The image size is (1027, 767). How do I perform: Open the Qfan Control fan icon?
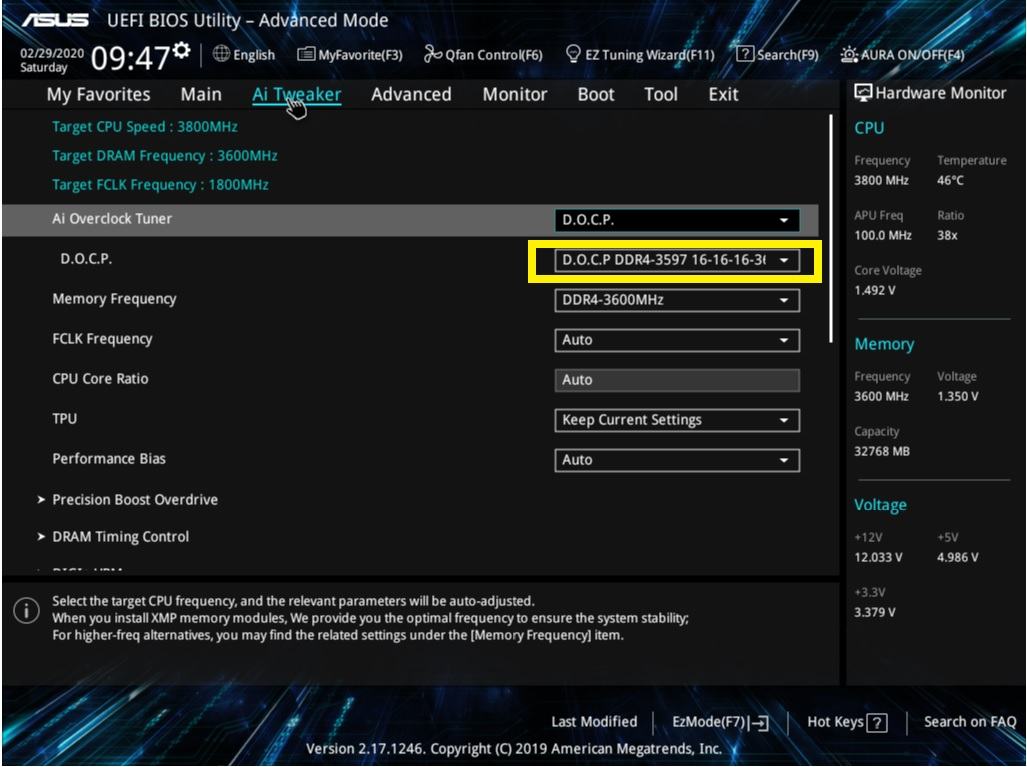tap(432, 54)
